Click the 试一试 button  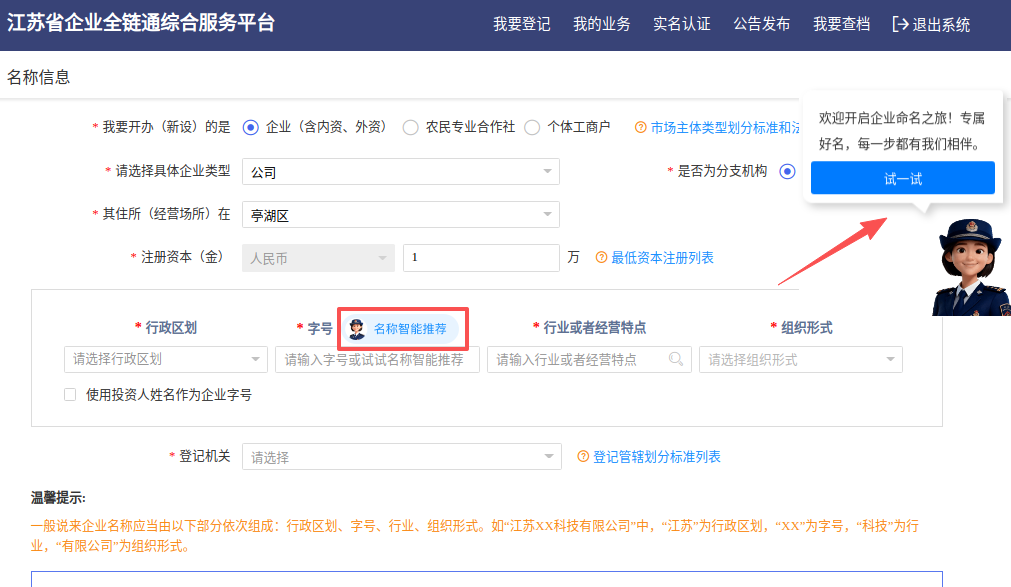[903, 178]
